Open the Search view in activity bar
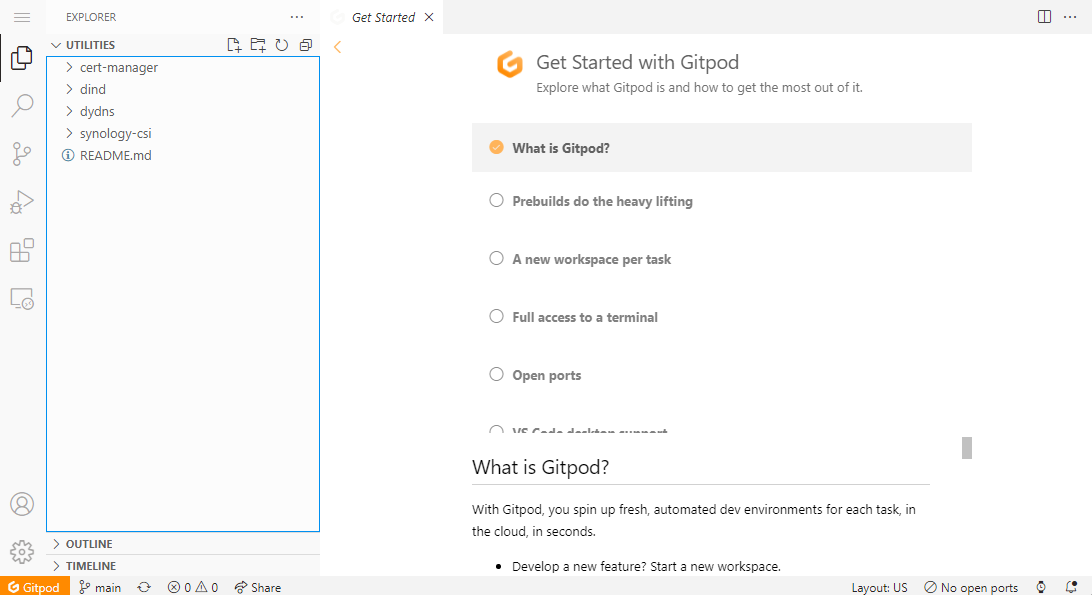Screen dimensions: 1092x595 click(22, 105)
